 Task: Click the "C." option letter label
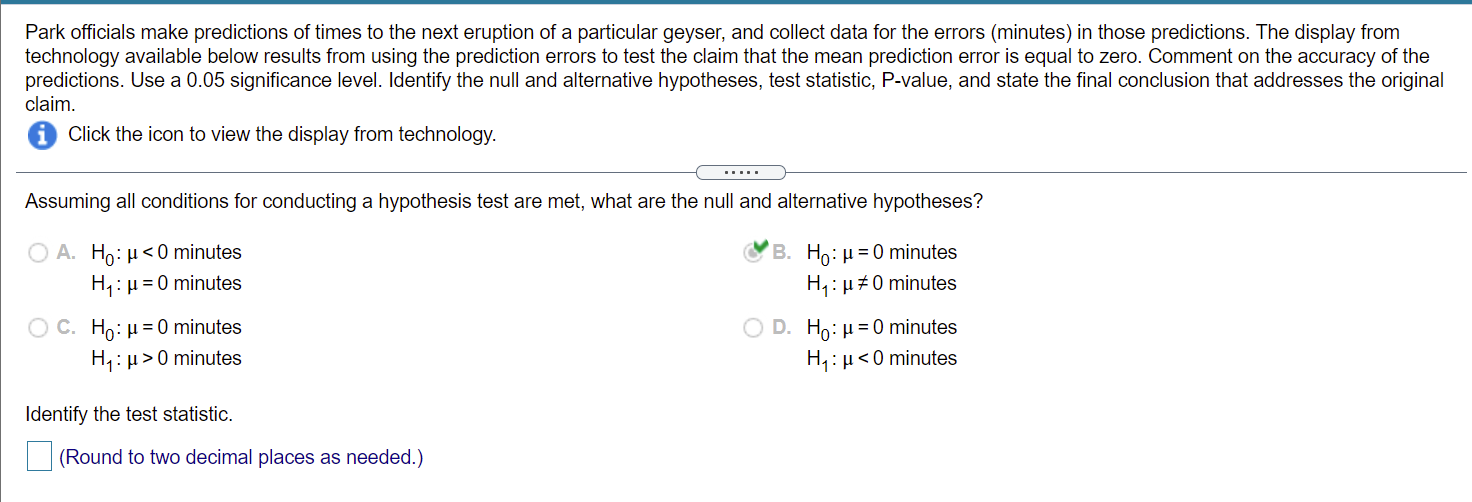[x=66, y=328]
